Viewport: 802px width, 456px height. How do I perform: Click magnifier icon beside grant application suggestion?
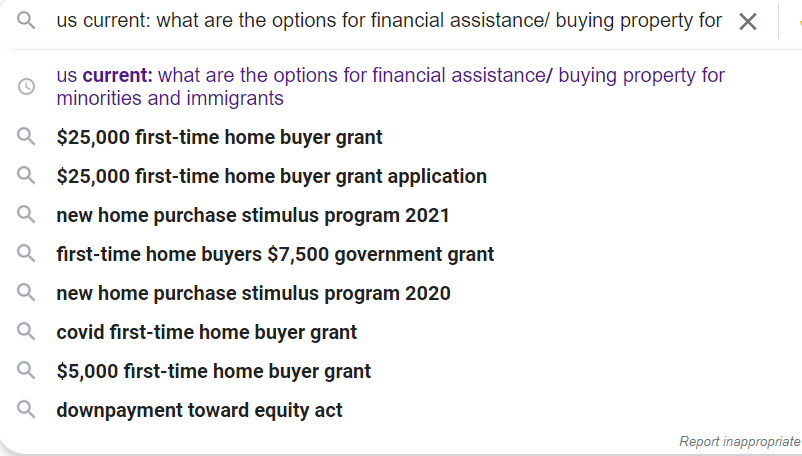[26, 176]
